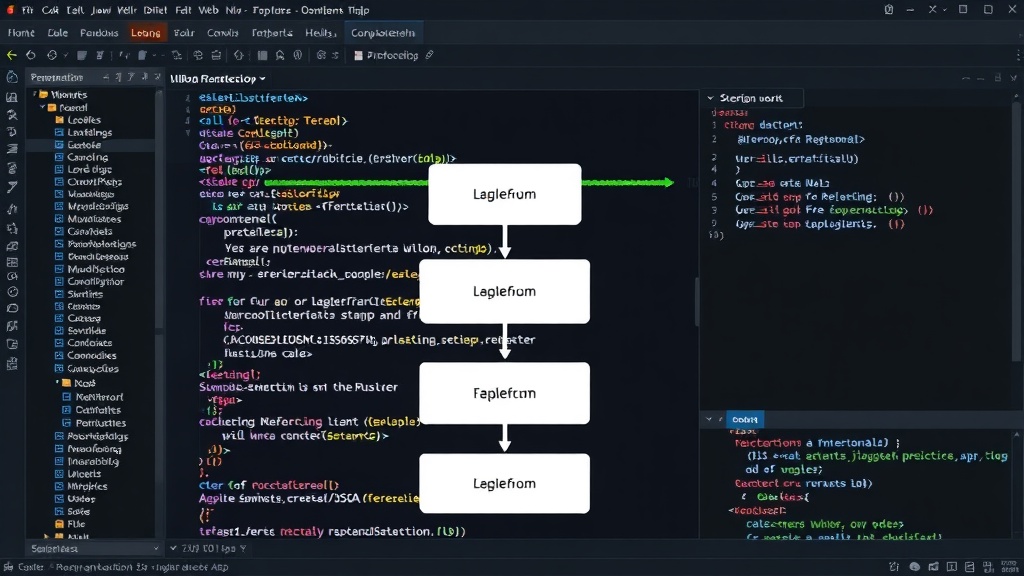1024x576 pixels.
Task: Click the yellow back arrow in toolbar
Action: coord(12,56)
